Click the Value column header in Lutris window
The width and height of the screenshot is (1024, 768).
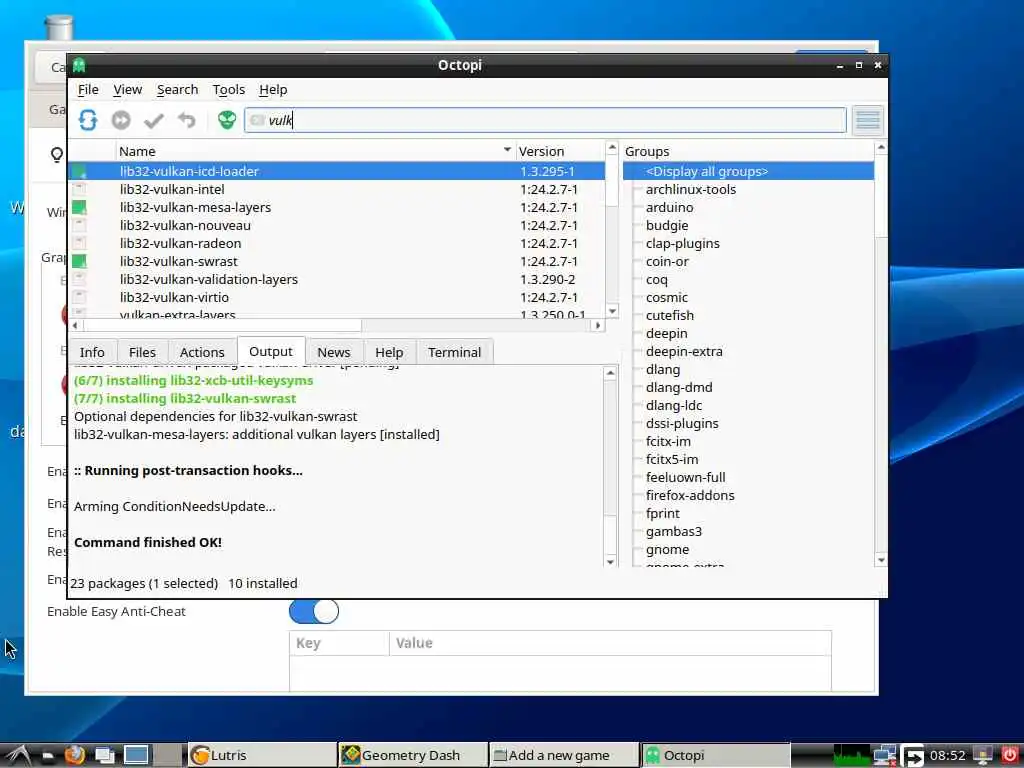610,643
